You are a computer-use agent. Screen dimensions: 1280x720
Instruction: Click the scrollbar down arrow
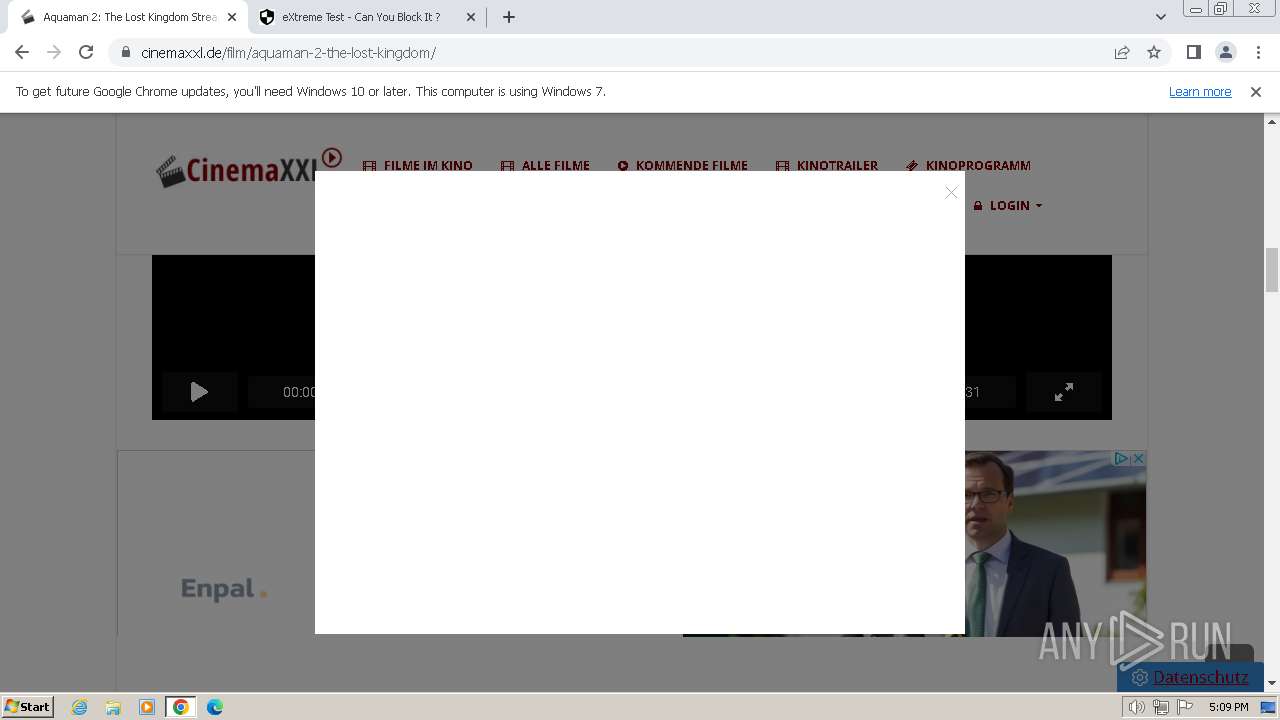point(1272,683)
